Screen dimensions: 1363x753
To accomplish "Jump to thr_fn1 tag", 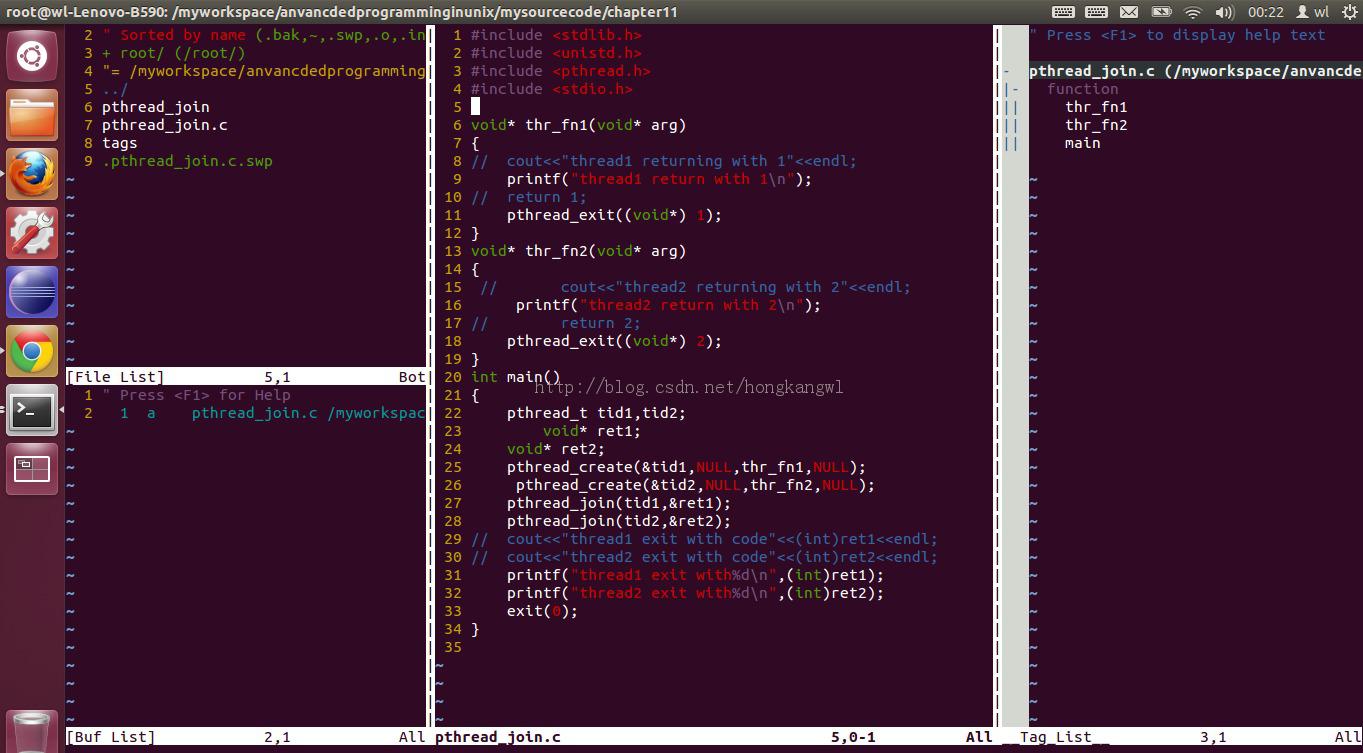I will (1096, 107).
